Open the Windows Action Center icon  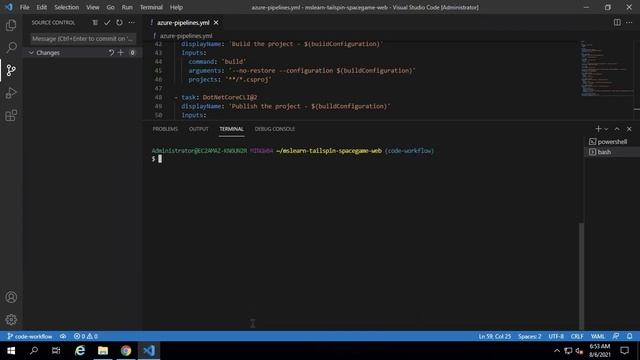[x=624, y=351]
